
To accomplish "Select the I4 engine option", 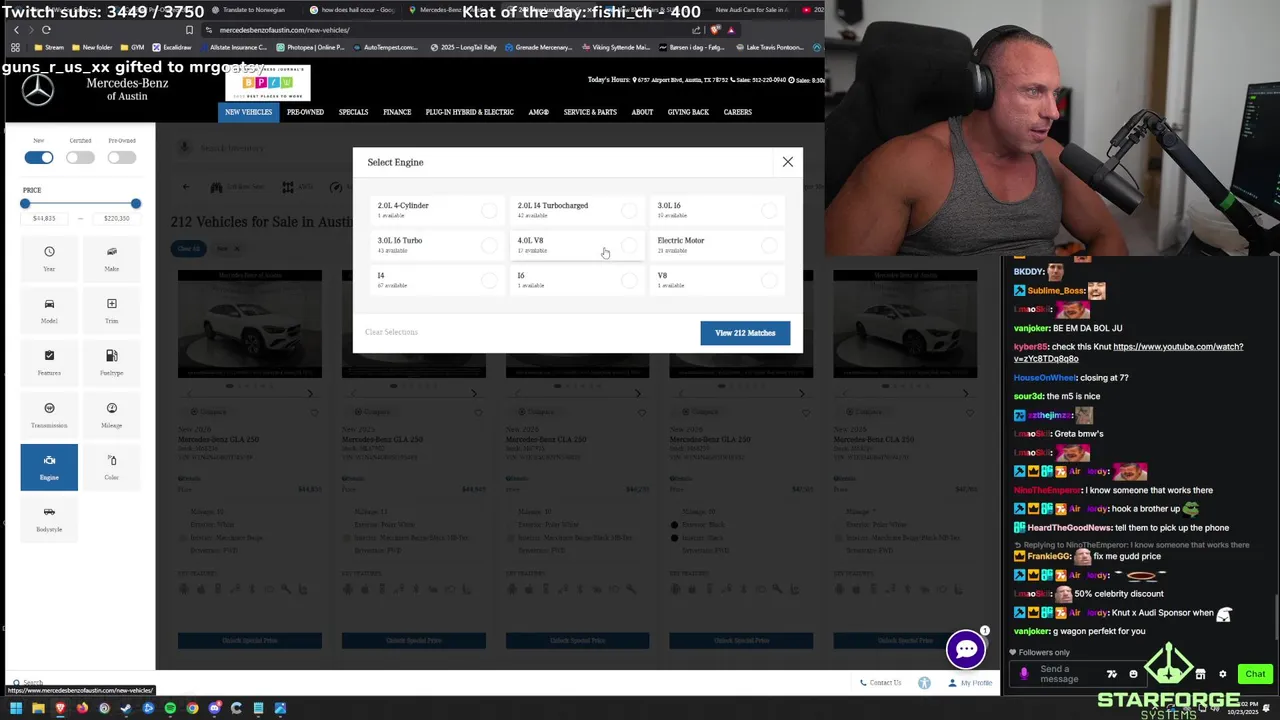I will click(x=437, y=280).
